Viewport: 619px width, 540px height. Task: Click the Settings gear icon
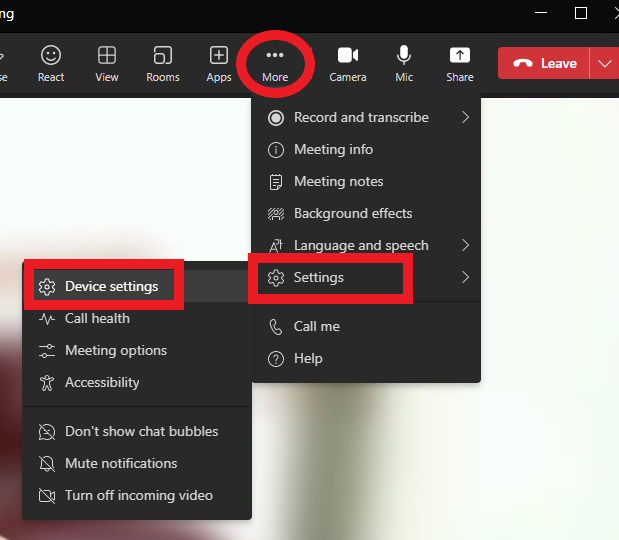[276, 278]
